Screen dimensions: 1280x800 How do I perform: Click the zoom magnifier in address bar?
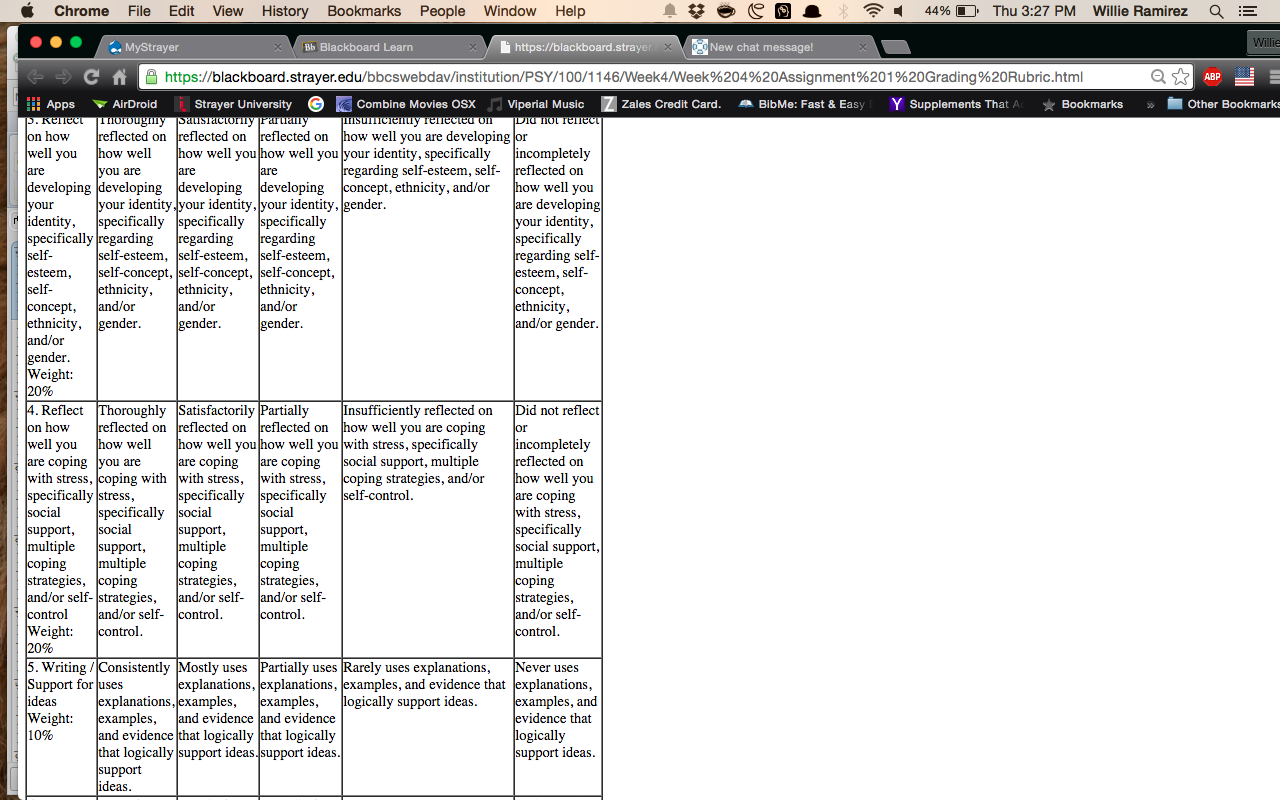1158,77
